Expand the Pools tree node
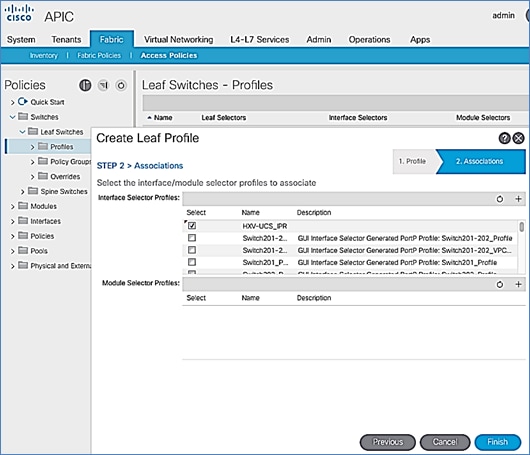This screenshot has height=455, width=530. [13, 251]
